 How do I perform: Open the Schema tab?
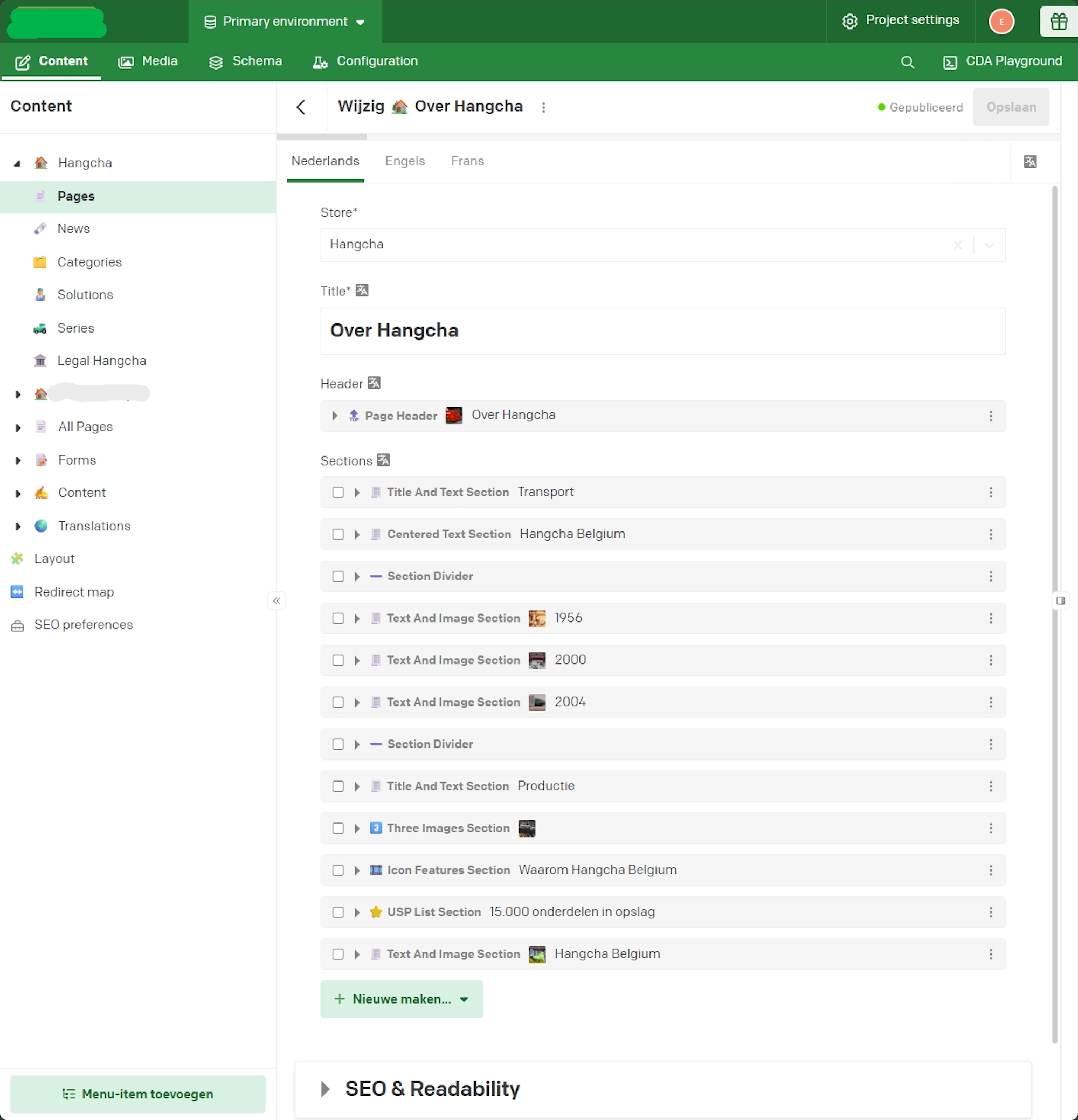coord(246,61)
